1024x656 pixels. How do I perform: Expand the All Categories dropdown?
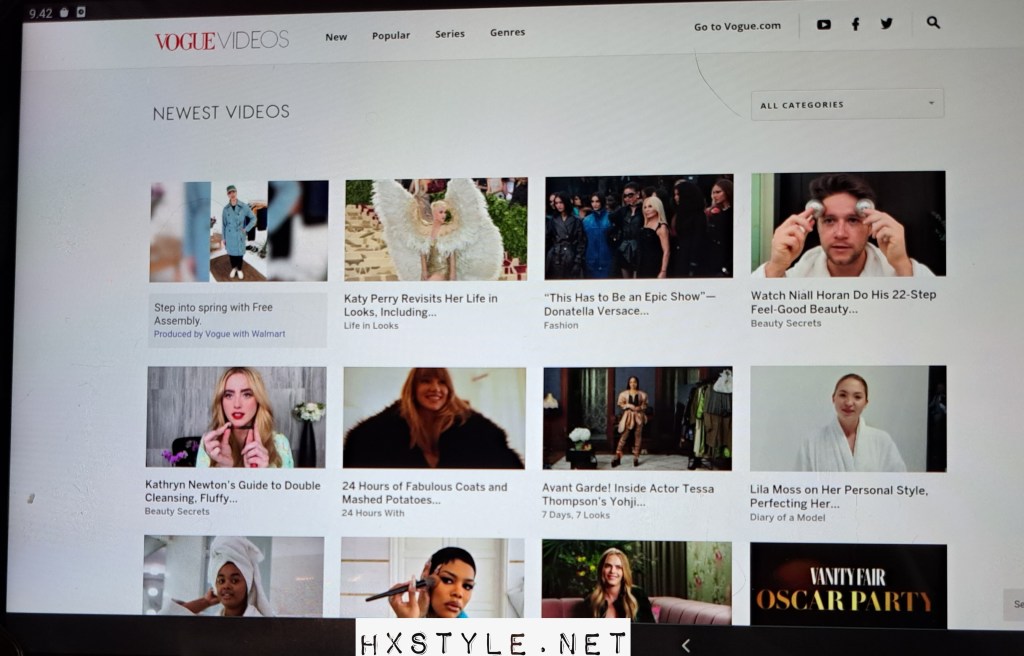coord(847,104)
